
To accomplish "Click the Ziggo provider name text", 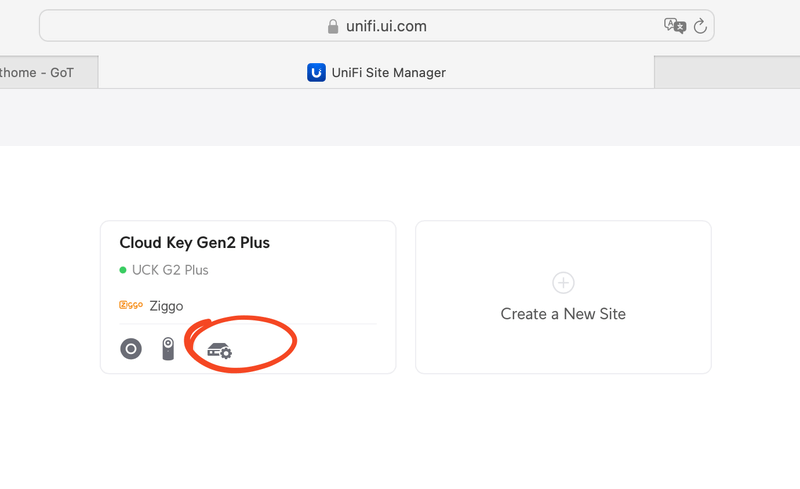I will pyautogui.click(x=166, y=306).
